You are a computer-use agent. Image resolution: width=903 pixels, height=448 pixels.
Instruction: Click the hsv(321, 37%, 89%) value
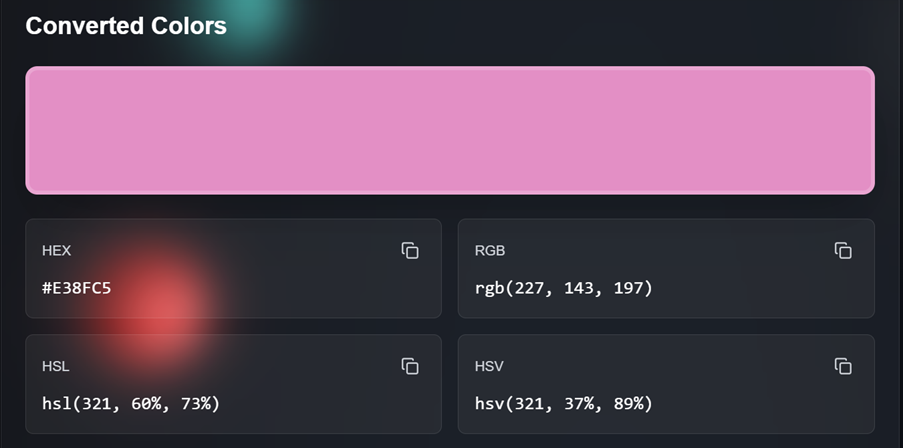pos(563,404)
